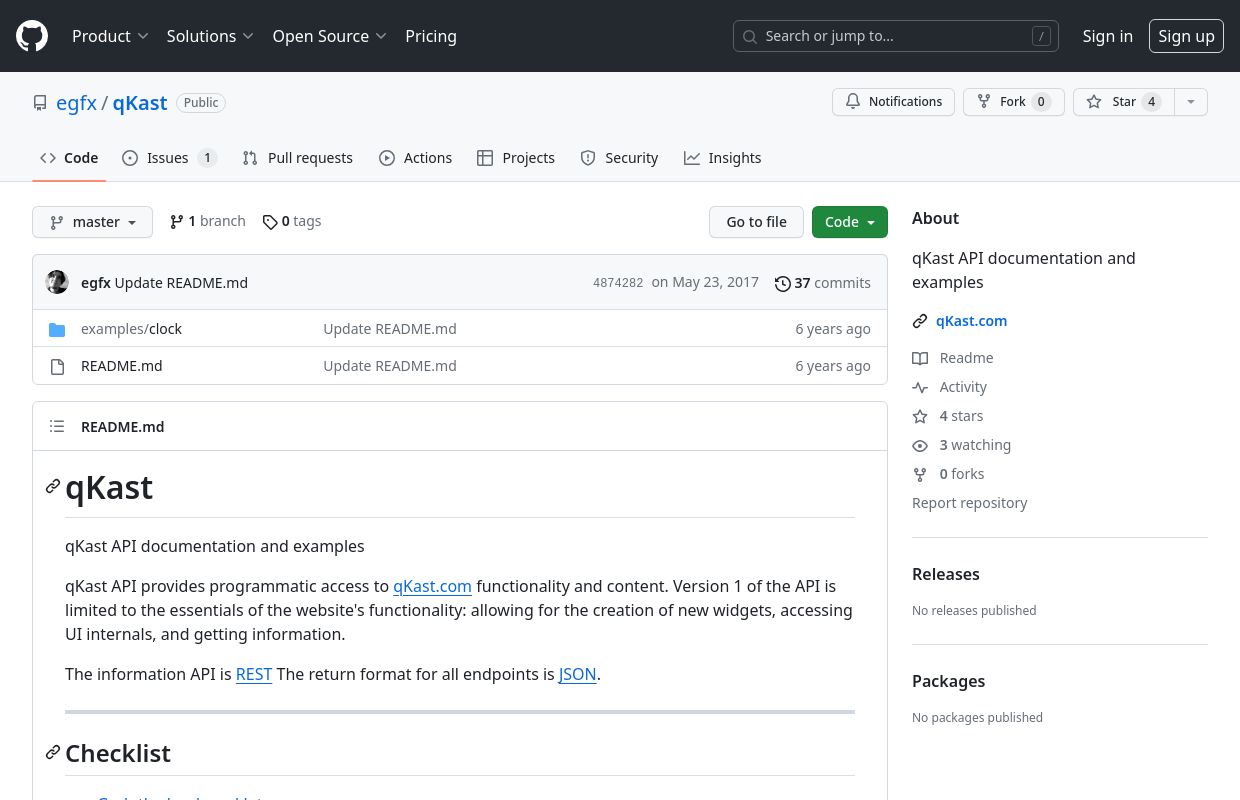The height and width of the screenshot is (800, 1240).
Task: Fork the repository
Action: (x=1013, y=102)
